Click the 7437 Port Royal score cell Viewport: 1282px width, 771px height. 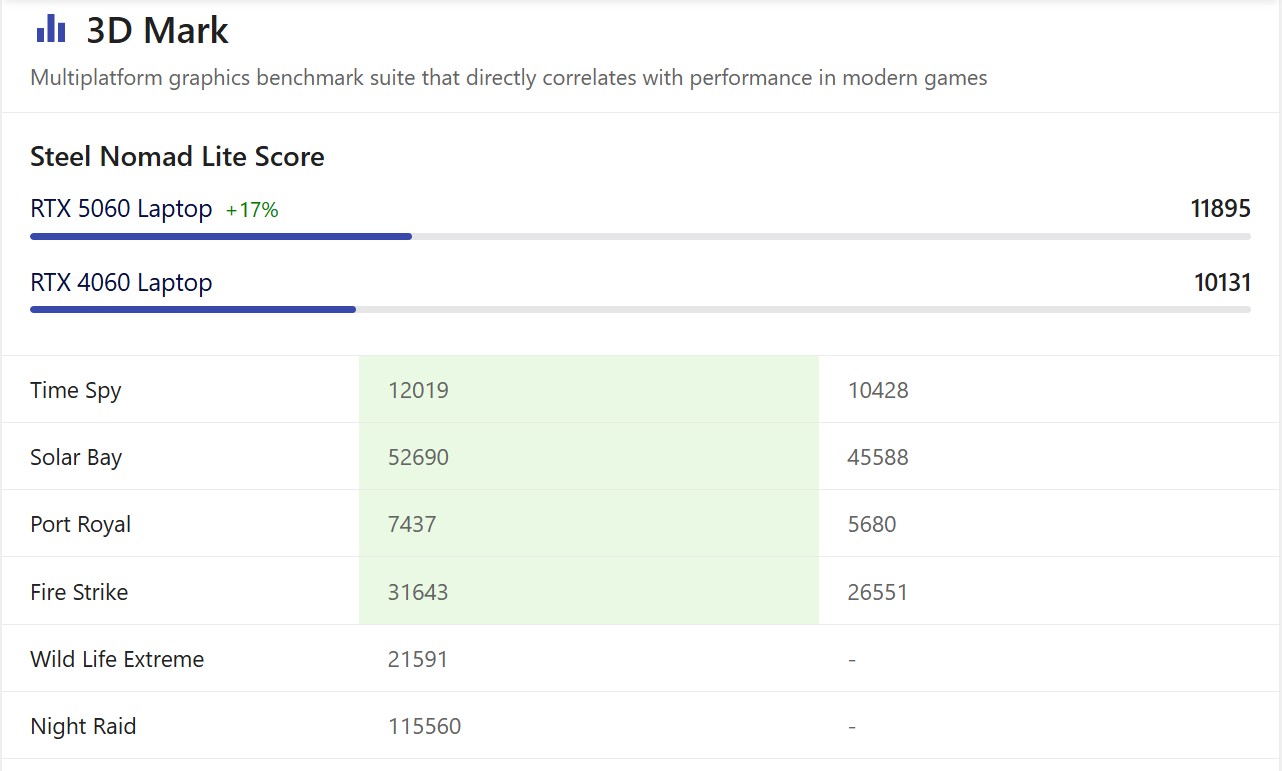[589, 524]
